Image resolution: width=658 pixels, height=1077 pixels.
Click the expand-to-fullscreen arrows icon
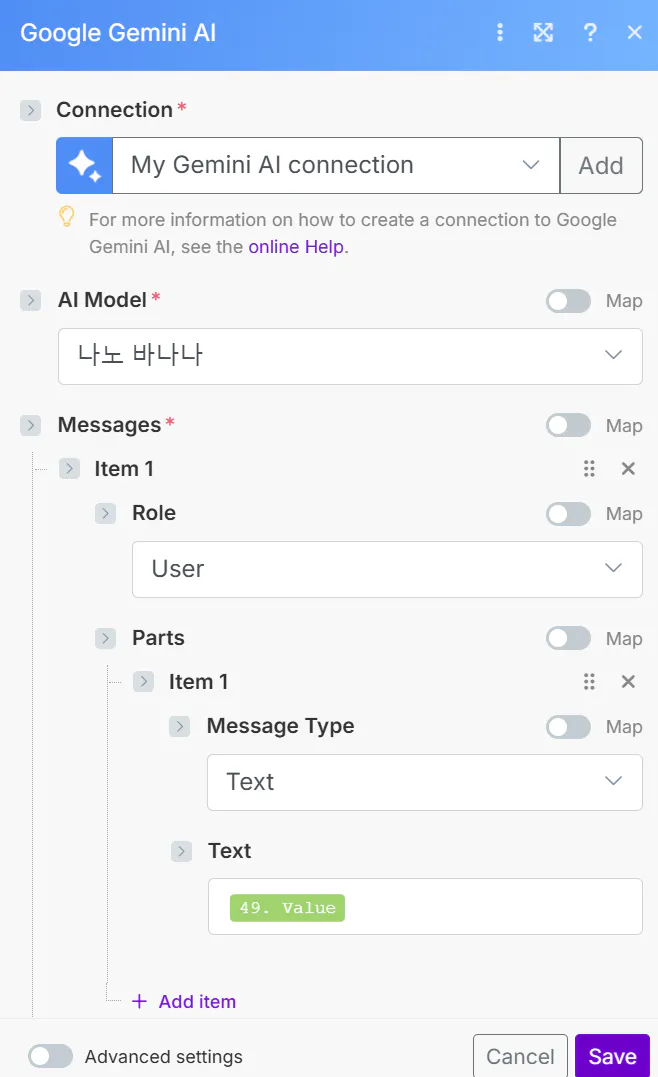click(x=543, y=33)
